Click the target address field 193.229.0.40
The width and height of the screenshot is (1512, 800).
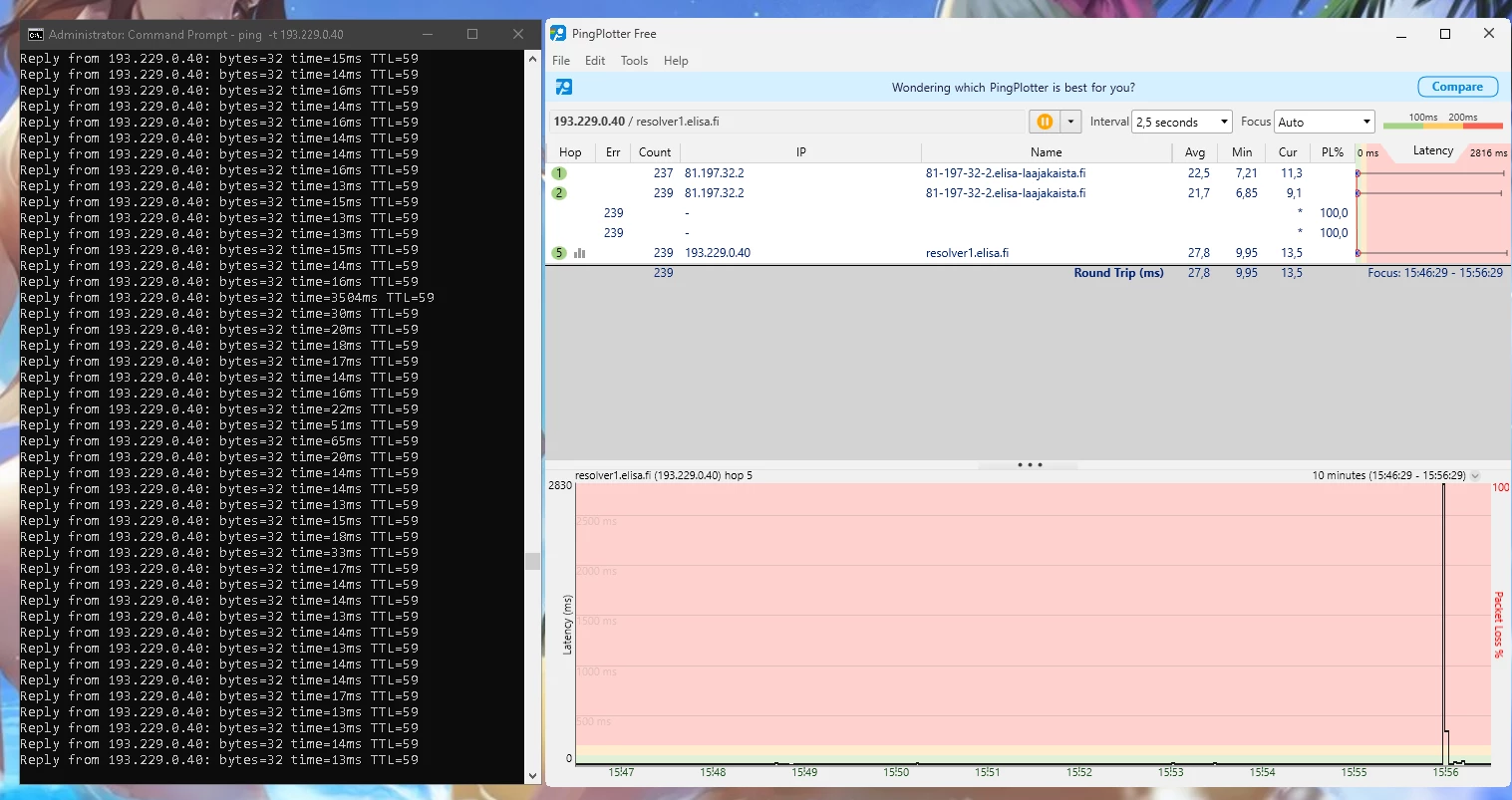(787, 122)
